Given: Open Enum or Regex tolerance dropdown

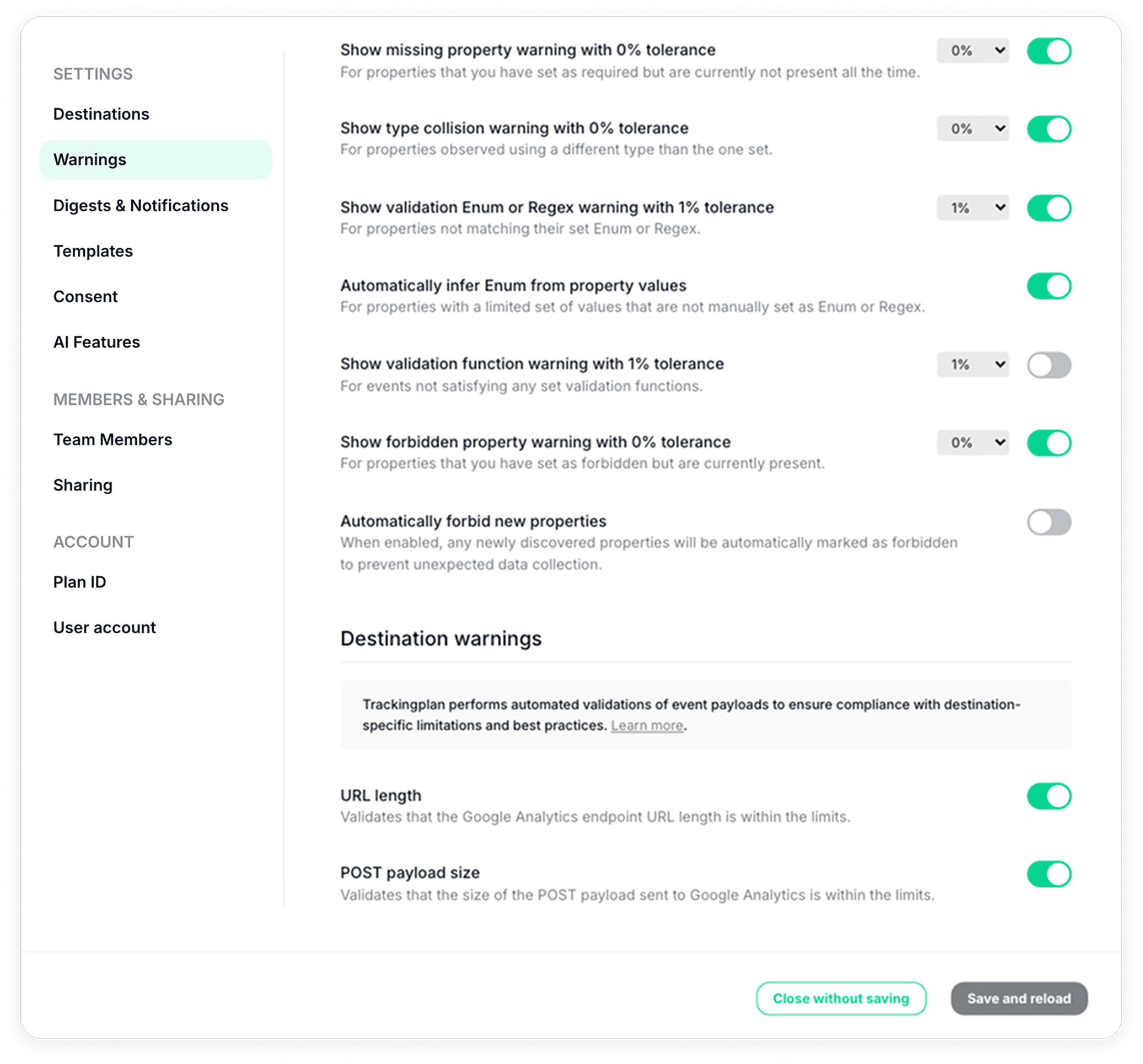Looking at the screenshot, I should [972, 207].
